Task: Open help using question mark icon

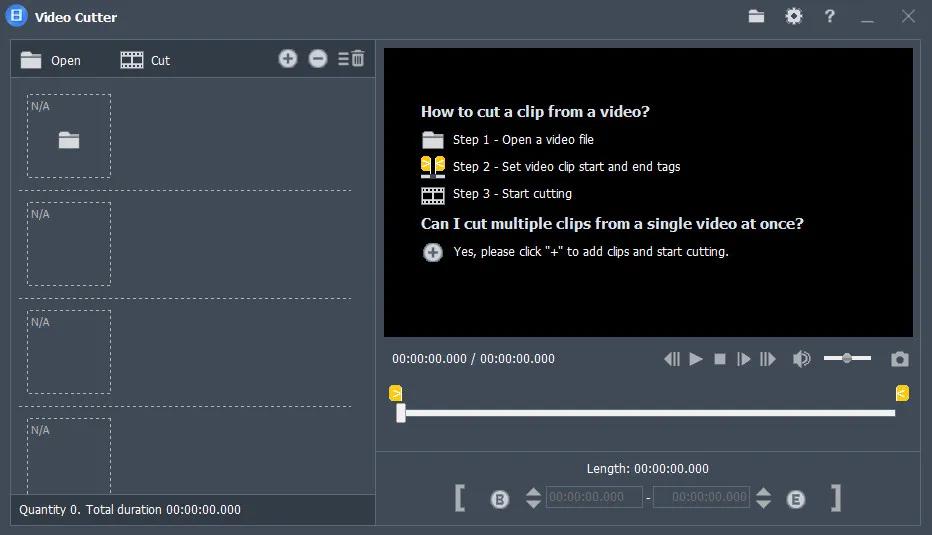Action: click(829, 16)
